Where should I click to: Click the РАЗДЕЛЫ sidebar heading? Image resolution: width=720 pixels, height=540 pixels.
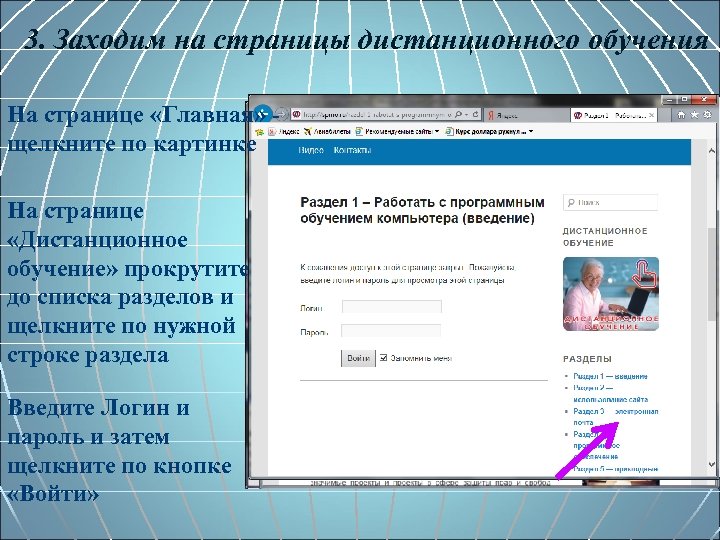coord(587,359)
